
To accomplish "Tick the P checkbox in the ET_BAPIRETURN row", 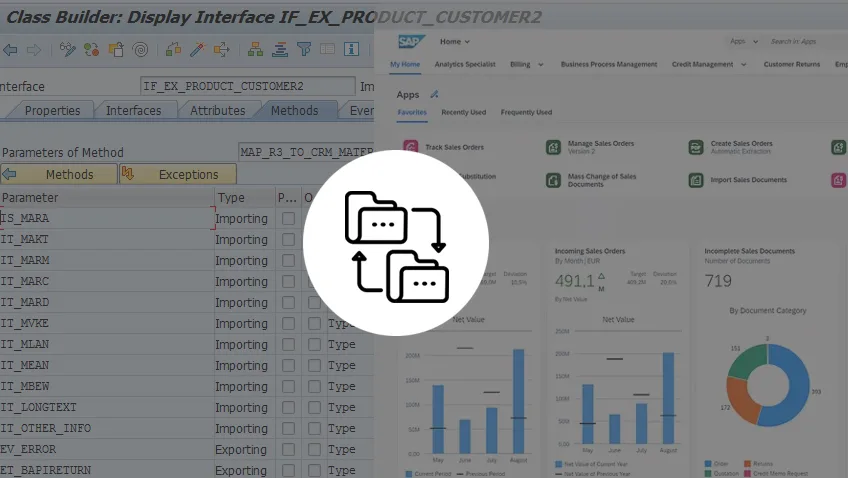I will tap(288, 470).
